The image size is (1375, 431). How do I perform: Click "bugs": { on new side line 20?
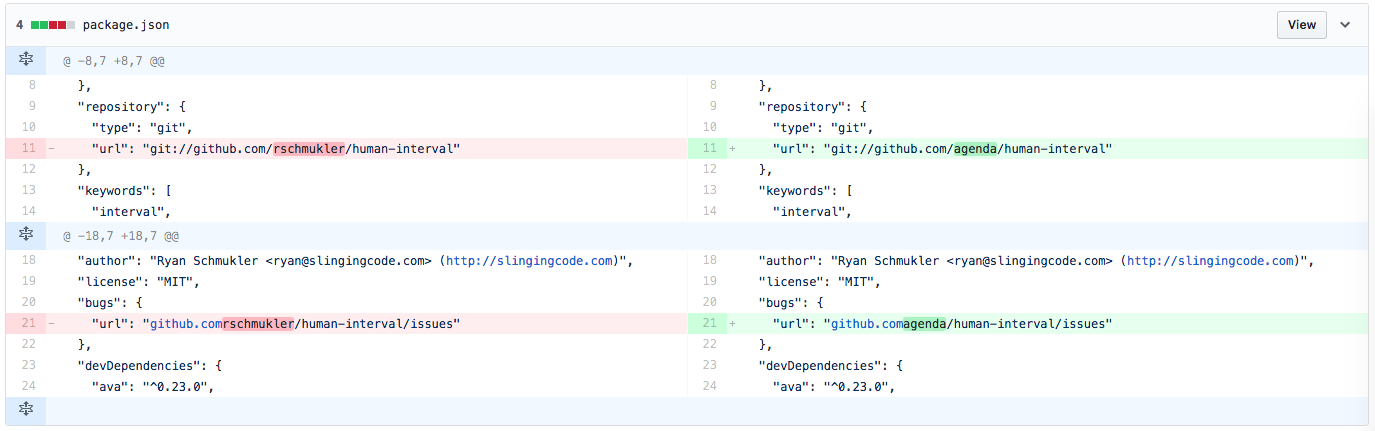(789, 302)
